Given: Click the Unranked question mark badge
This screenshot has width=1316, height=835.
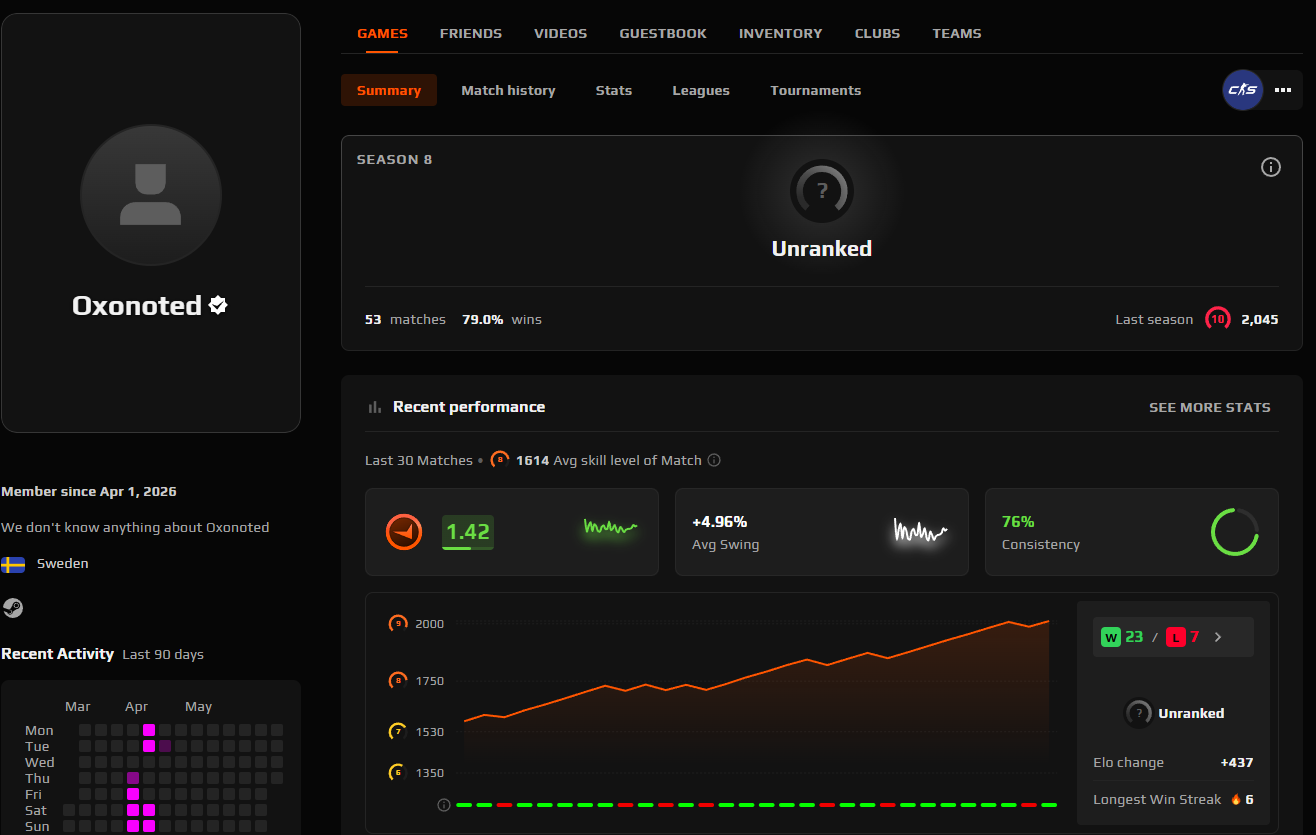Looking at the screenshot, I should [x=822, y=190].
